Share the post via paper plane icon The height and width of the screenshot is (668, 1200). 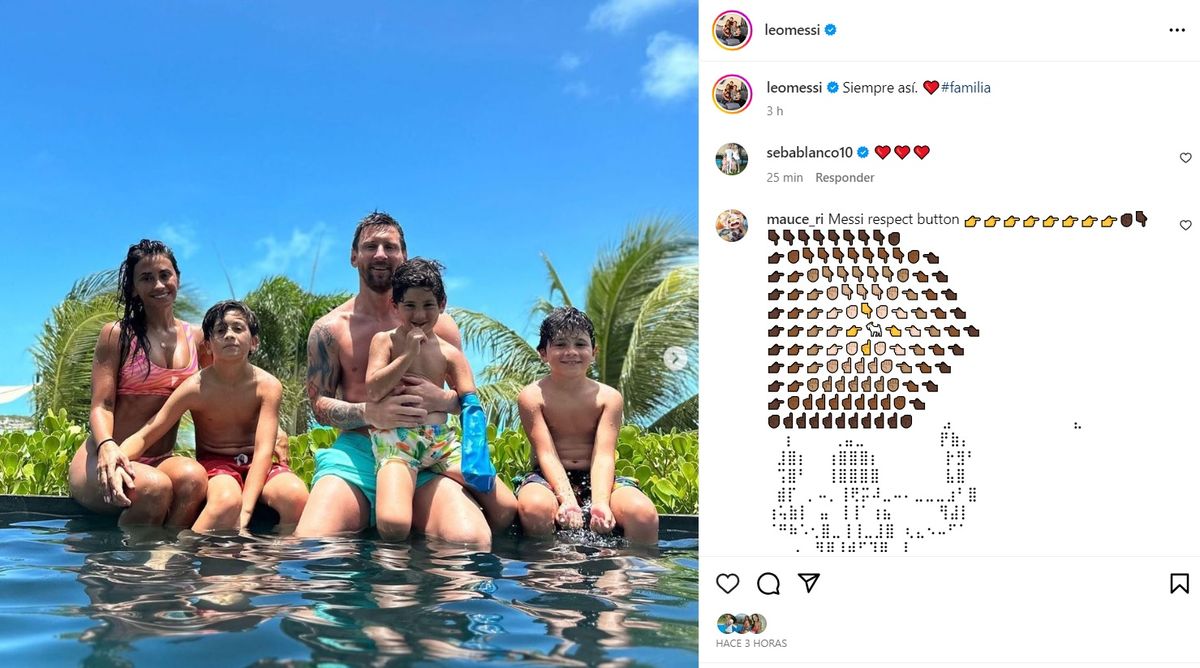pos(809,583)
